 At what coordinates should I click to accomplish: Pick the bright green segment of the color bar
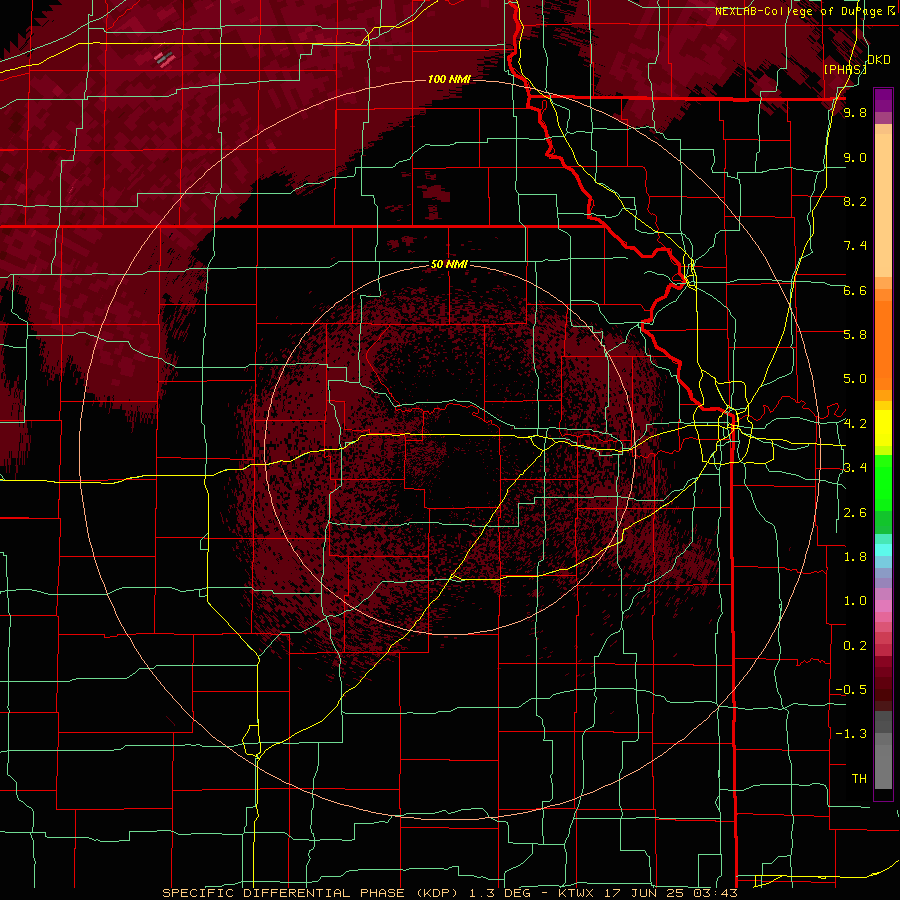click(x=883, y=482)
